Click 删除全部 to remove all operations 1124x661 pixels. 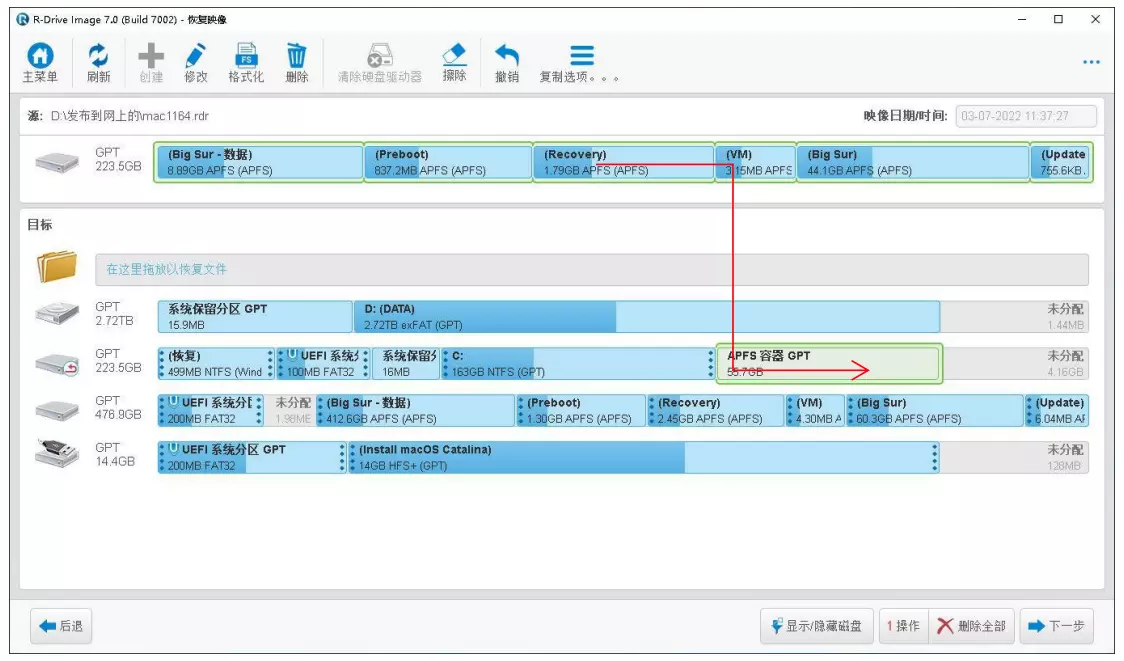pyautogui.click(x=972, y=627)
